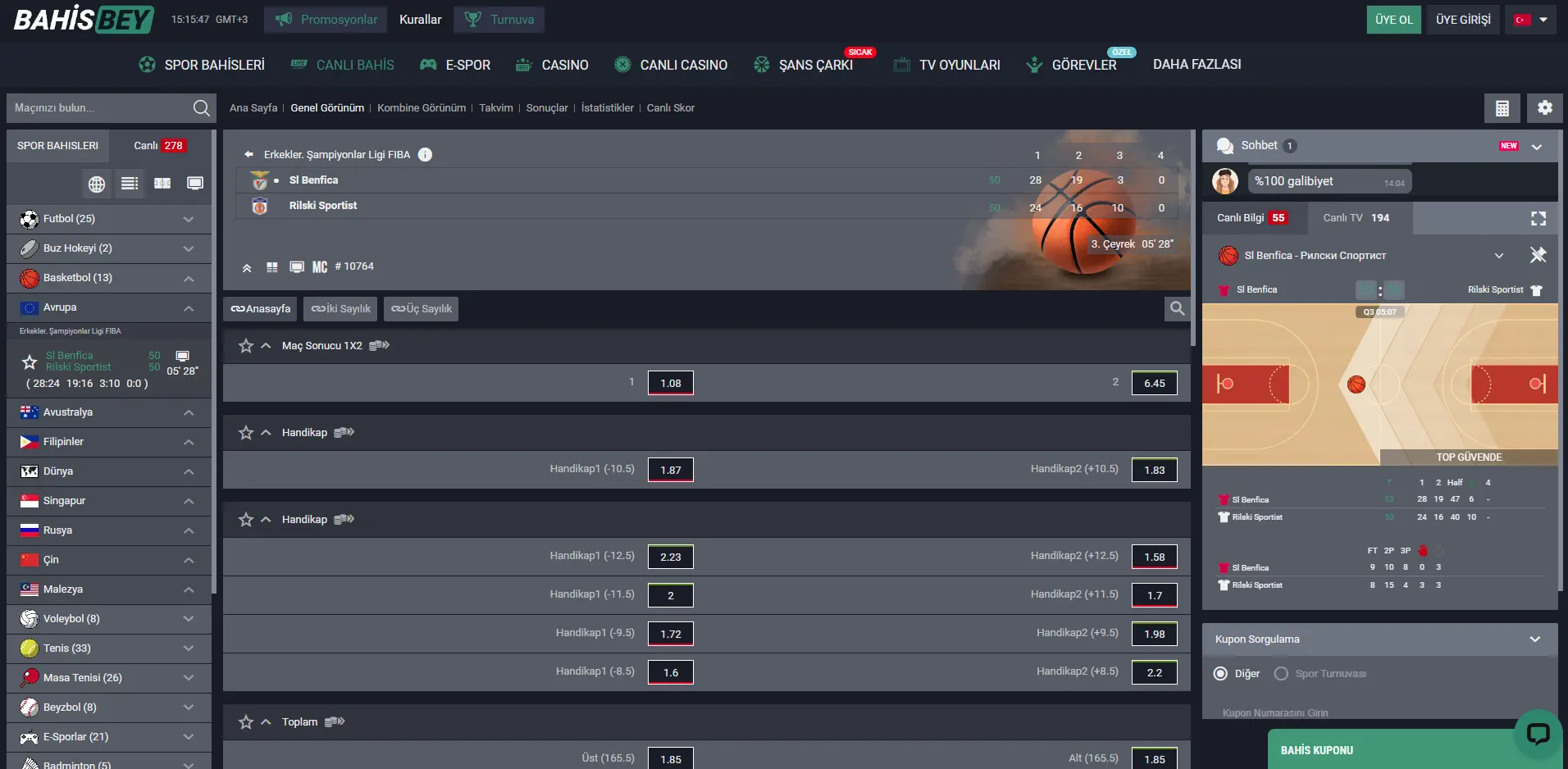Select the monitor view icon in sidebar
Image resolution: width=1568 pixels, height=769 pixels.
click(x=195, y=184)
